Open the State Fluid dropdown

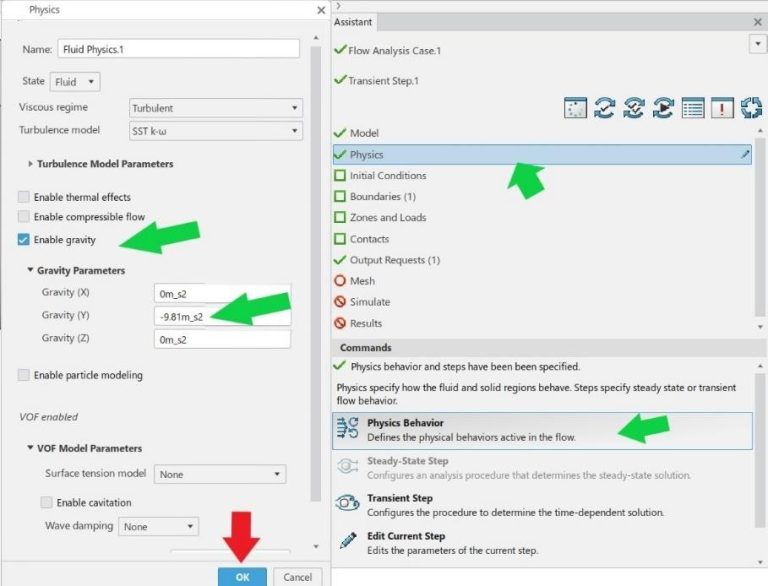point(75,82)
